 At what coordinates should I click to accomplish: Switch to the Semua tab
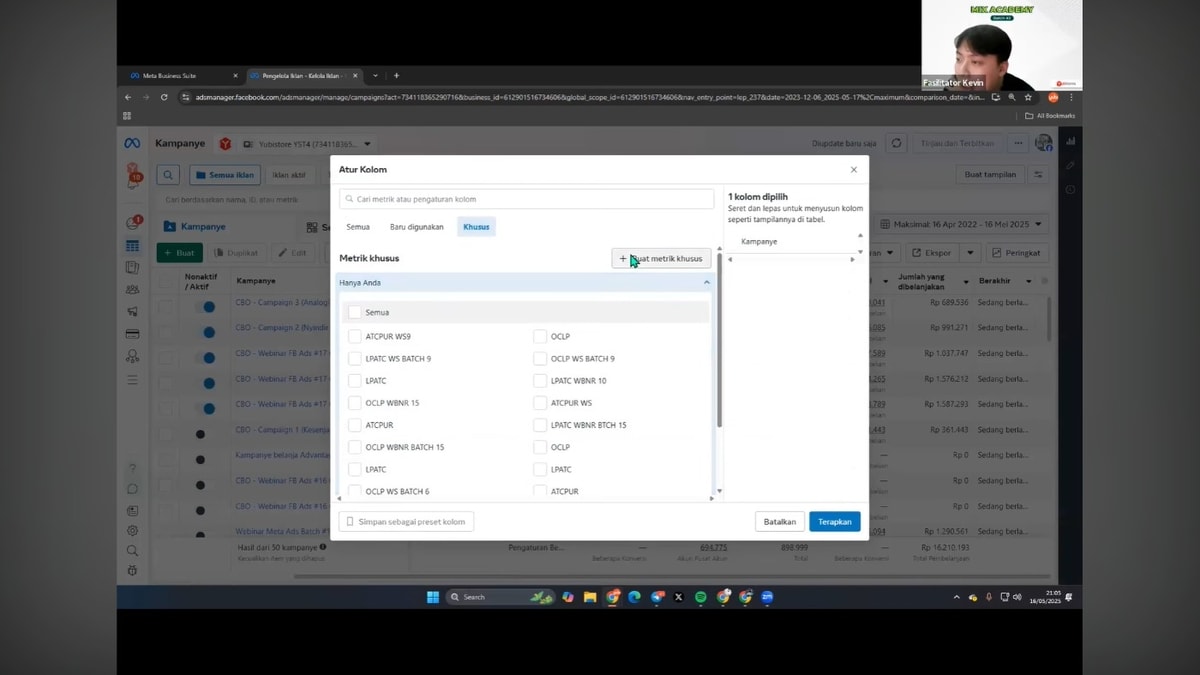coord(358,227)
